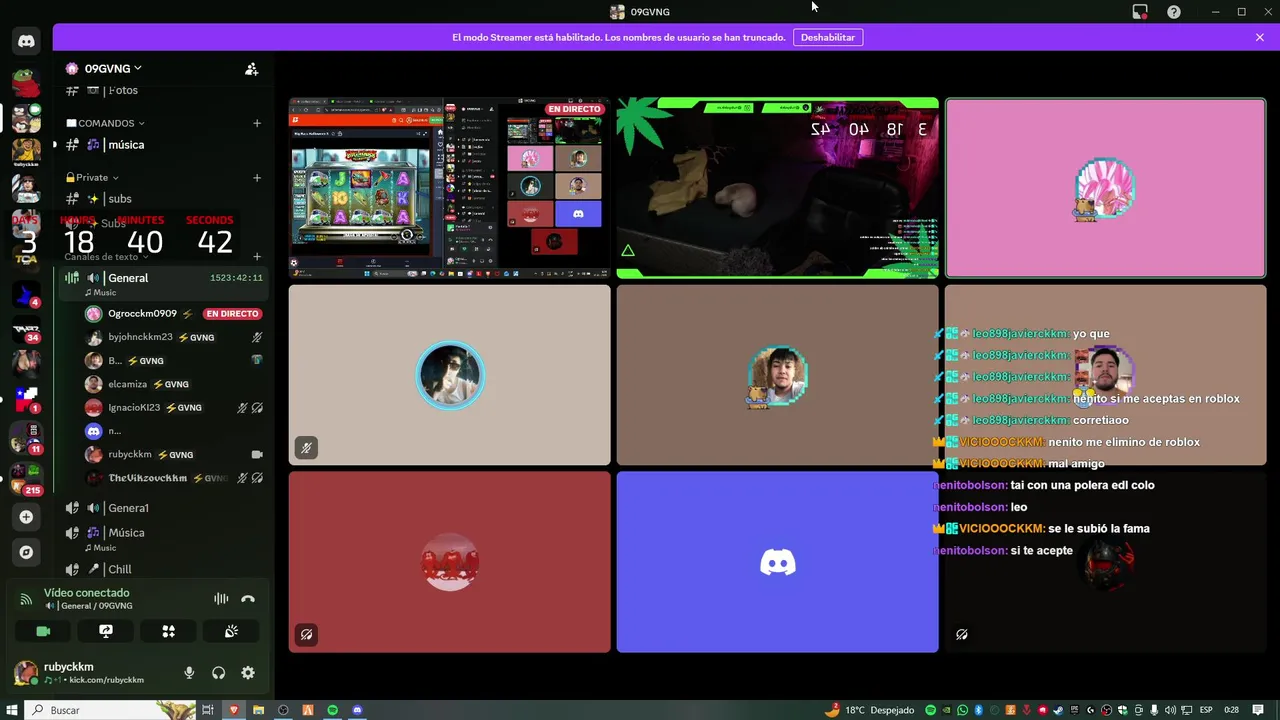Screen dimensions: 1280x720
Task: Open the share screen button
Action: tap(106, 631)
